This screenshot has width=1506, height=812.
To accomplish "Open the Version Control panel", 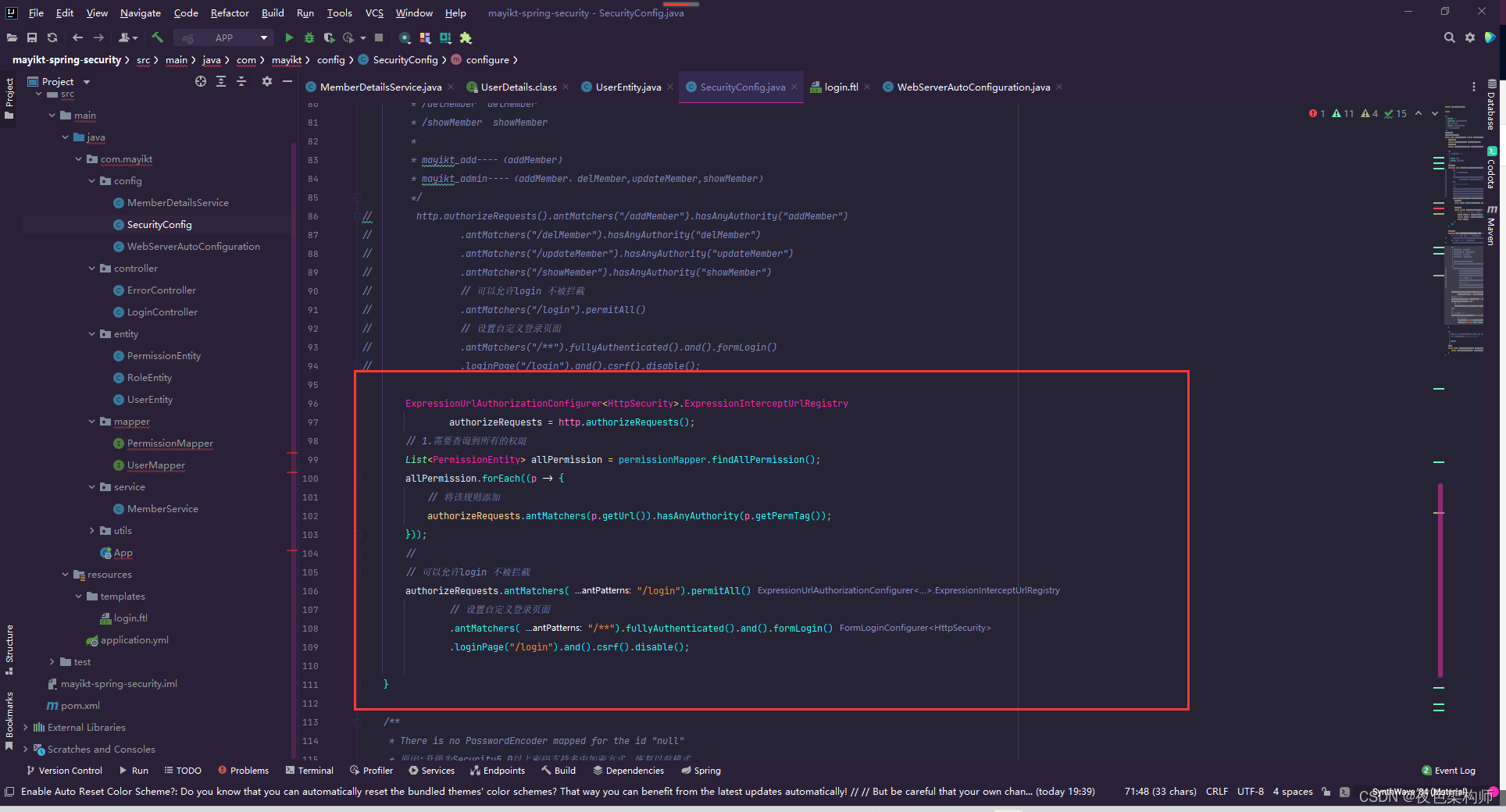I will click(64, 771).
